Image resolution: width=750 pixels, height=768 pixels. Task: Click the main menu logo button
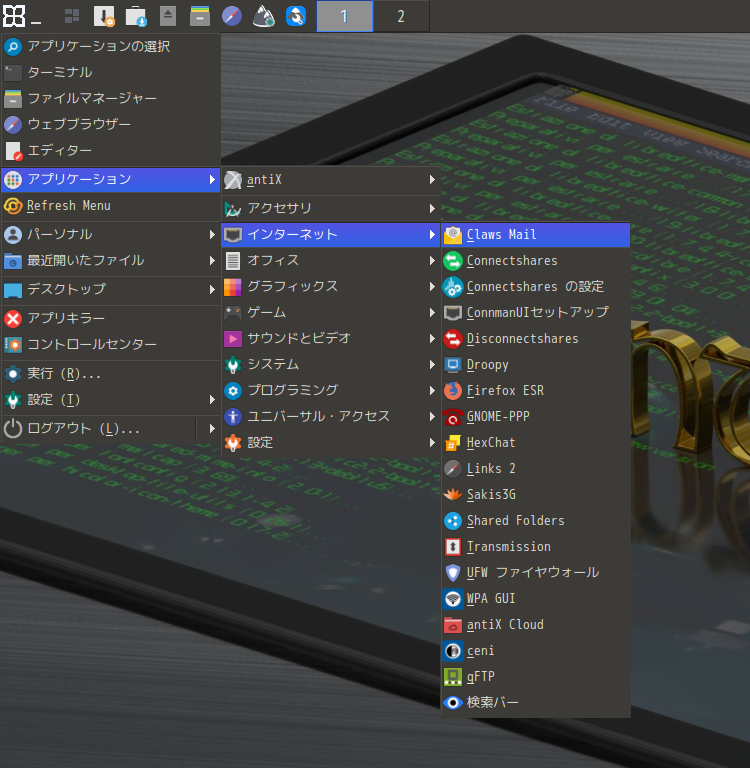(14, 16)
